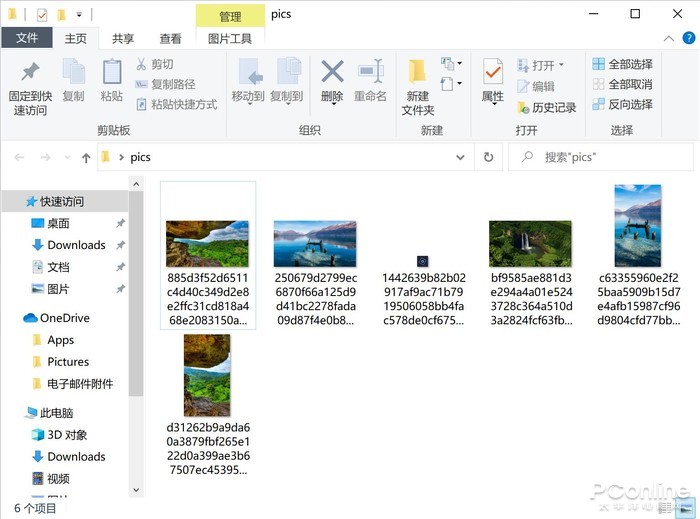Click the Rename icon in ribbon
The width and height of the screenshot is (700, 519).
click(370, 73)
